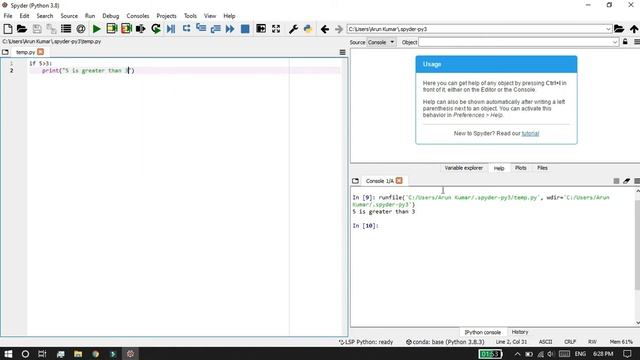
Task: Switch to Variable explorer tab
Action: click(463, 168)
